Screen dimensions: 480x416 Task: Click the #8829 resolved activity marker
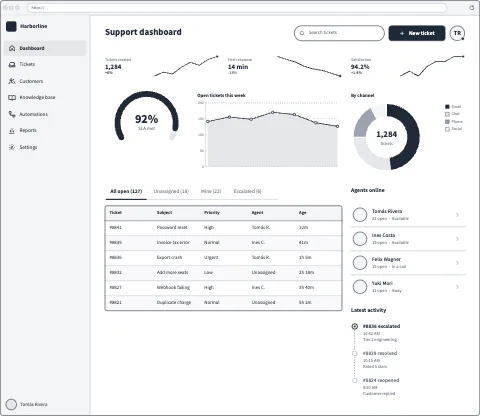[x=355, y=353]
